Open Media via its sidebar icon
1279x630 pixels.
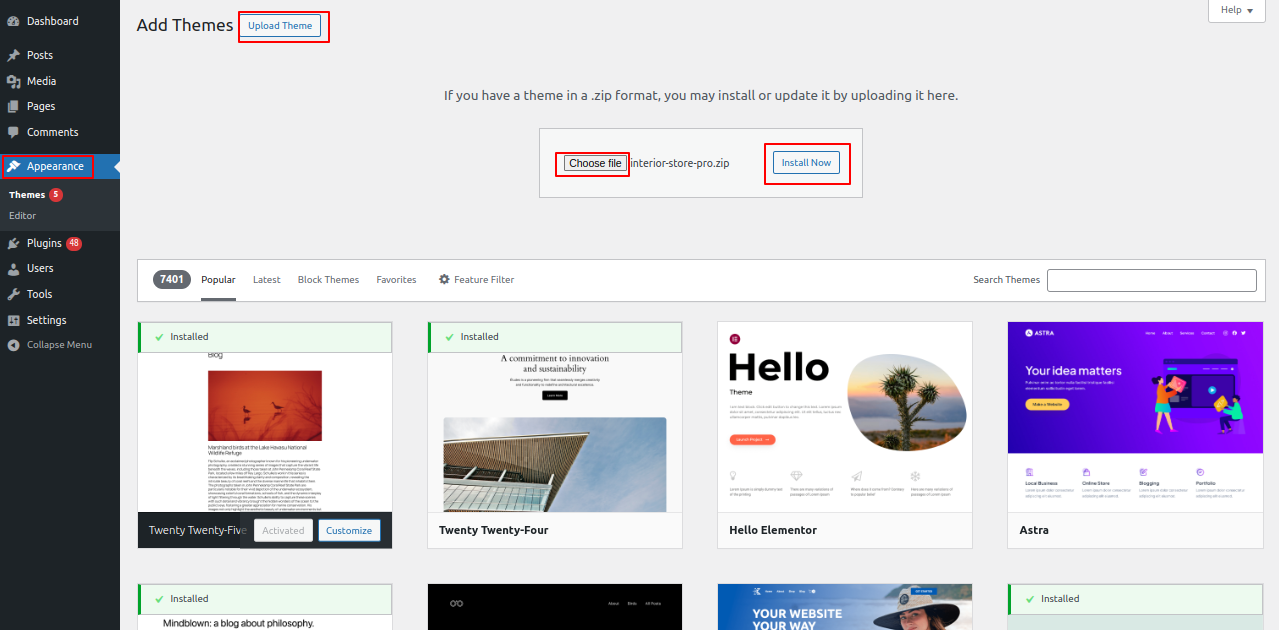13,81
